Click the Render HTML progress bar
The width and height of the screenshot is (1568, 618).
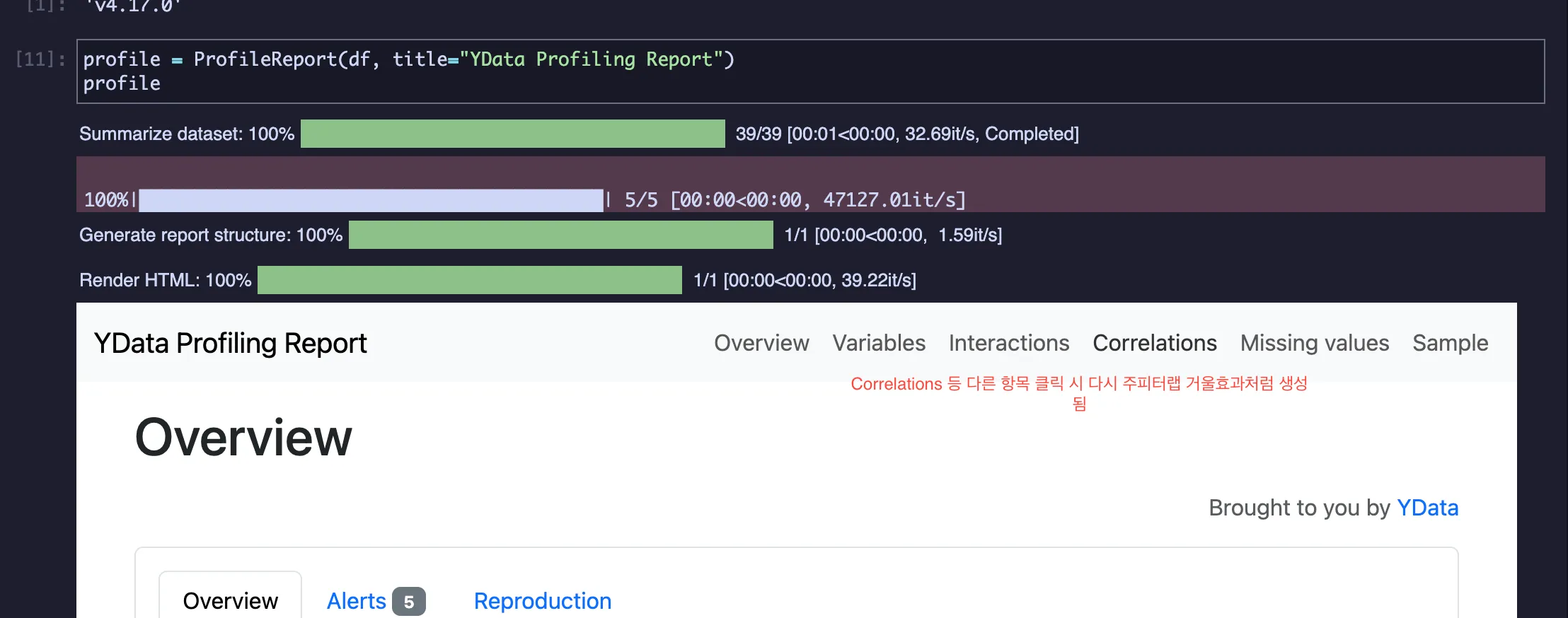(470, 280)
